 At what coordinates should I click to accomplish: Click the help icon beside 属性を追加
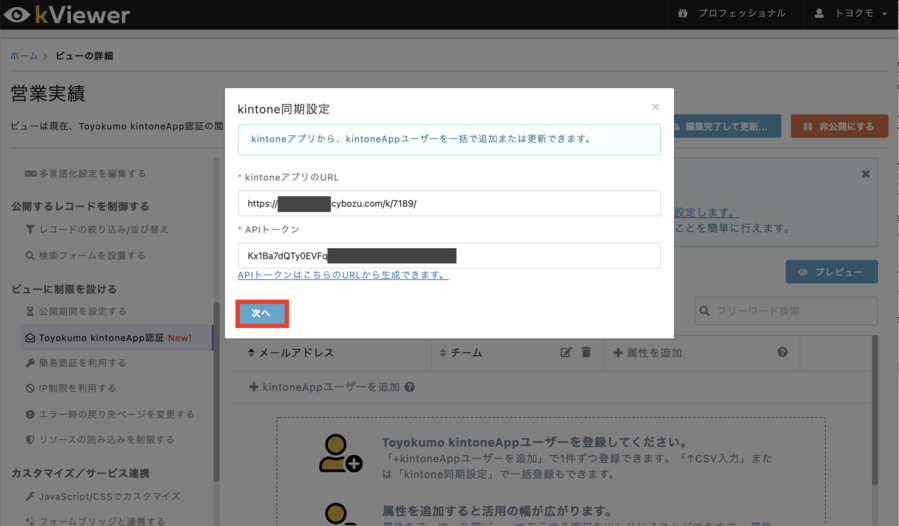pos(782,352)
